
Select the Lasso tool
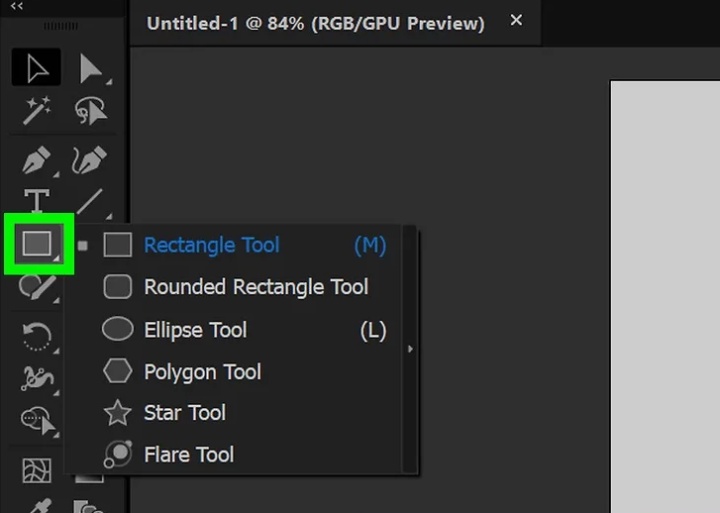click(x=90, y=111)
